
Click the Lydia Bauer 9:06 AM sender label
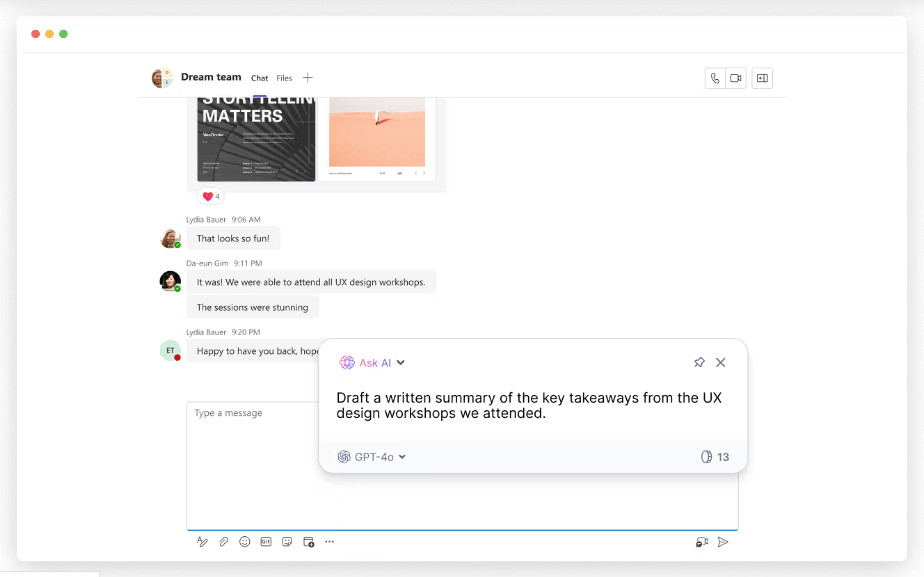pyautogui.click(x=223, y=219)
